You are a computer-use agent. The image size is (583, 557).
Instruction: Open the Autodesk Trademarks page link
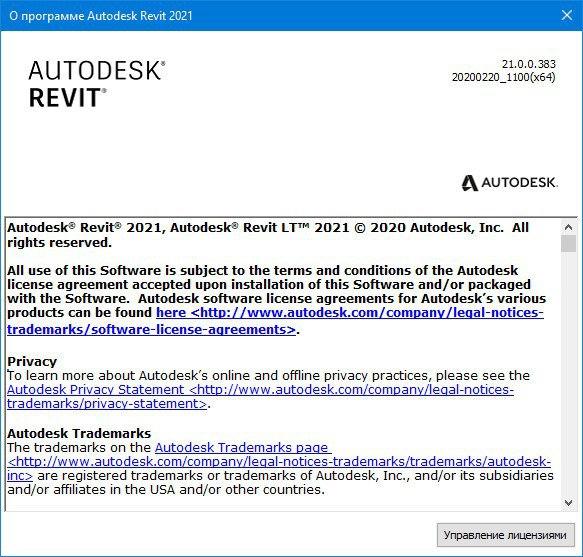pyautogui.click(x=279, y=461)
